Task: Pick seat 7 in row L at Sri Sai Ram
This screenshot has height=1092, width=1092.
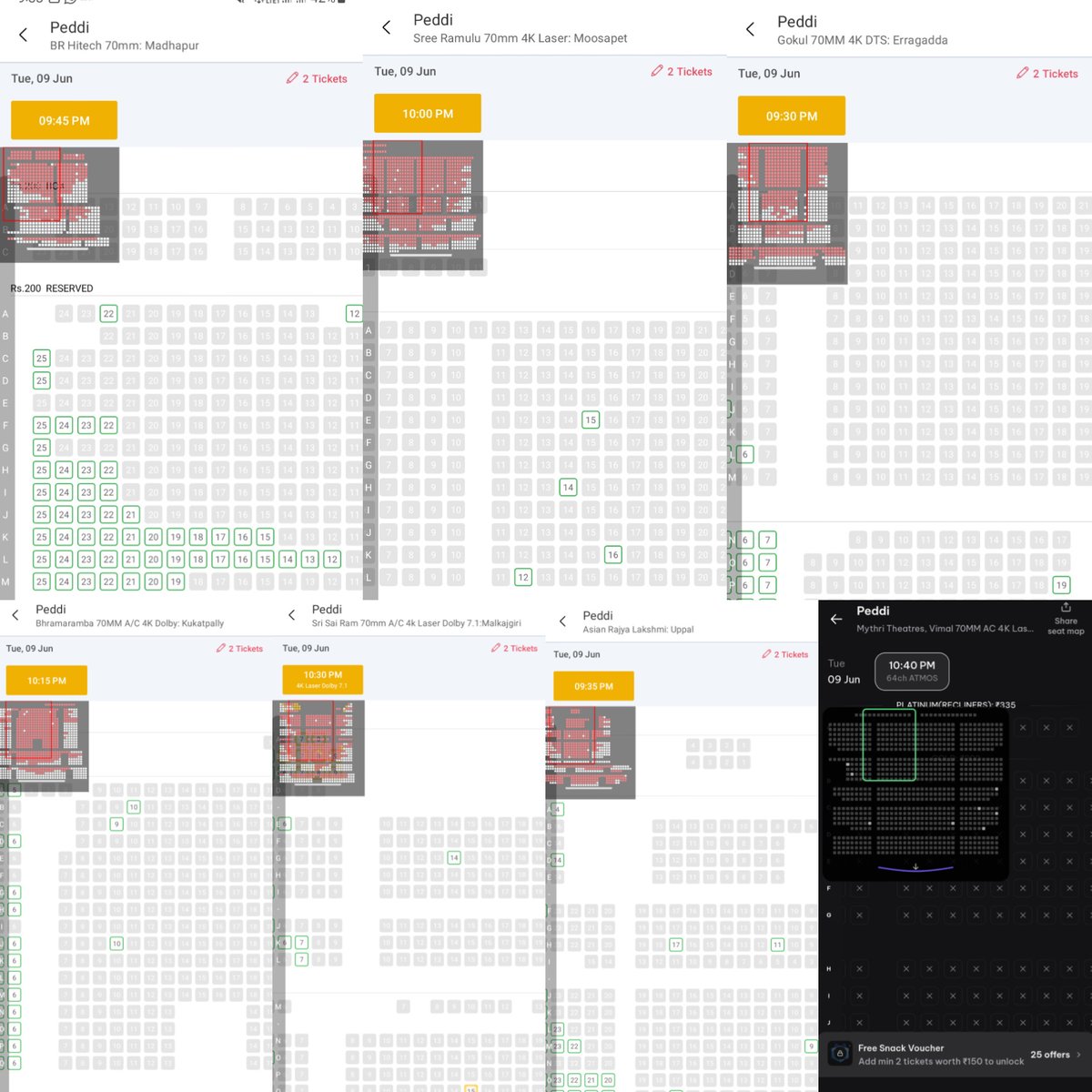Action: click(x=301, y=960)
